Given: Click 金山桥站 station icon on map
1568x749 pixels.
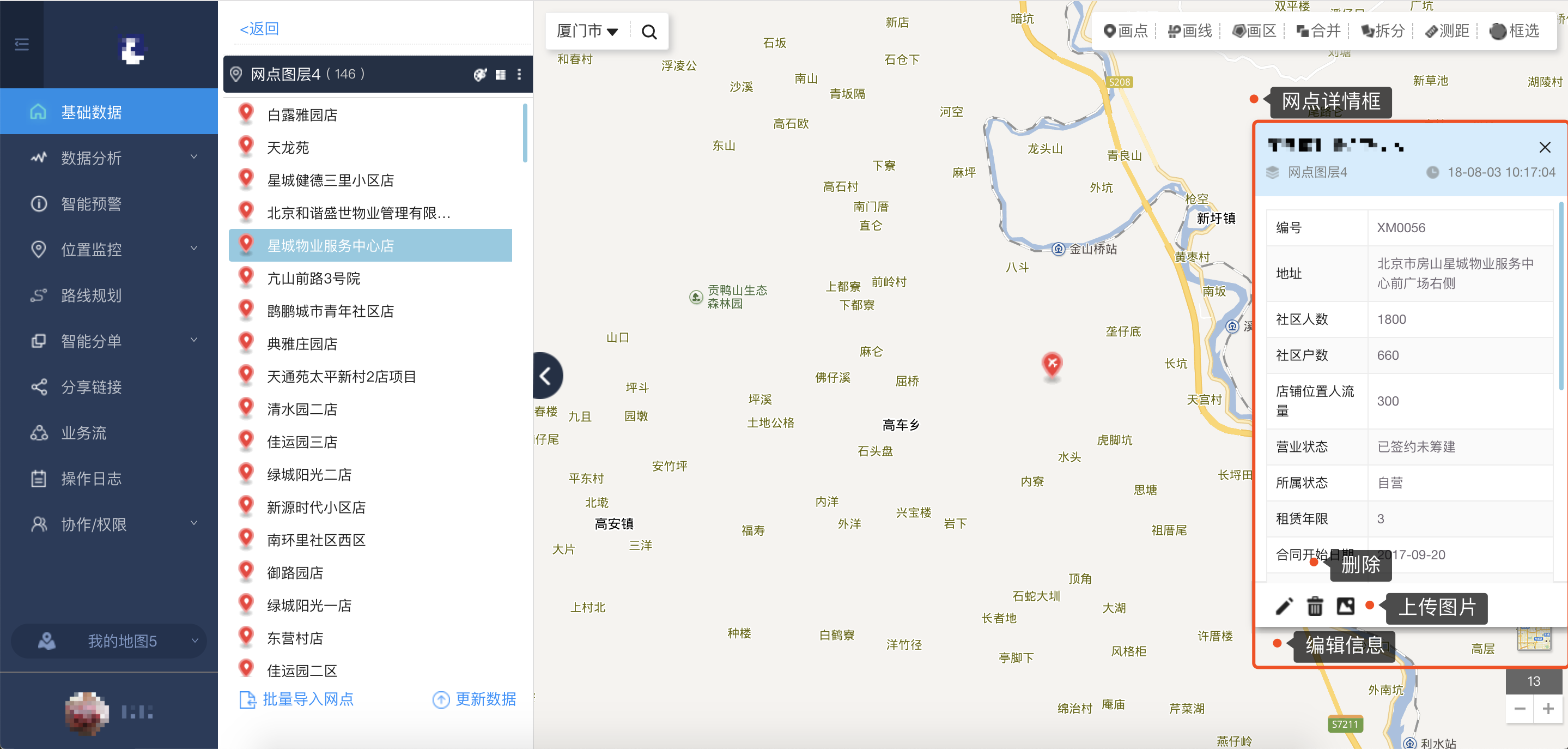Looking at the screenshot, I should tap(1059, 249).
